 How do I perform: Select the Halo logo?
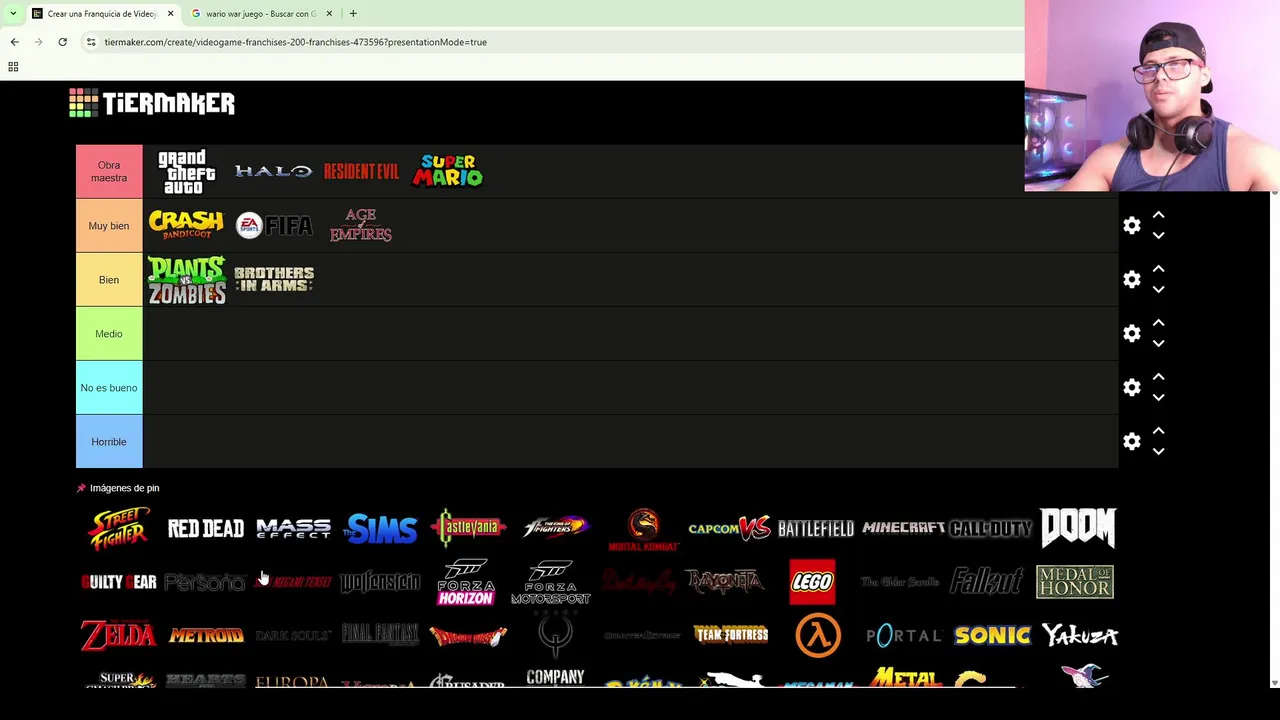point(274,171)
